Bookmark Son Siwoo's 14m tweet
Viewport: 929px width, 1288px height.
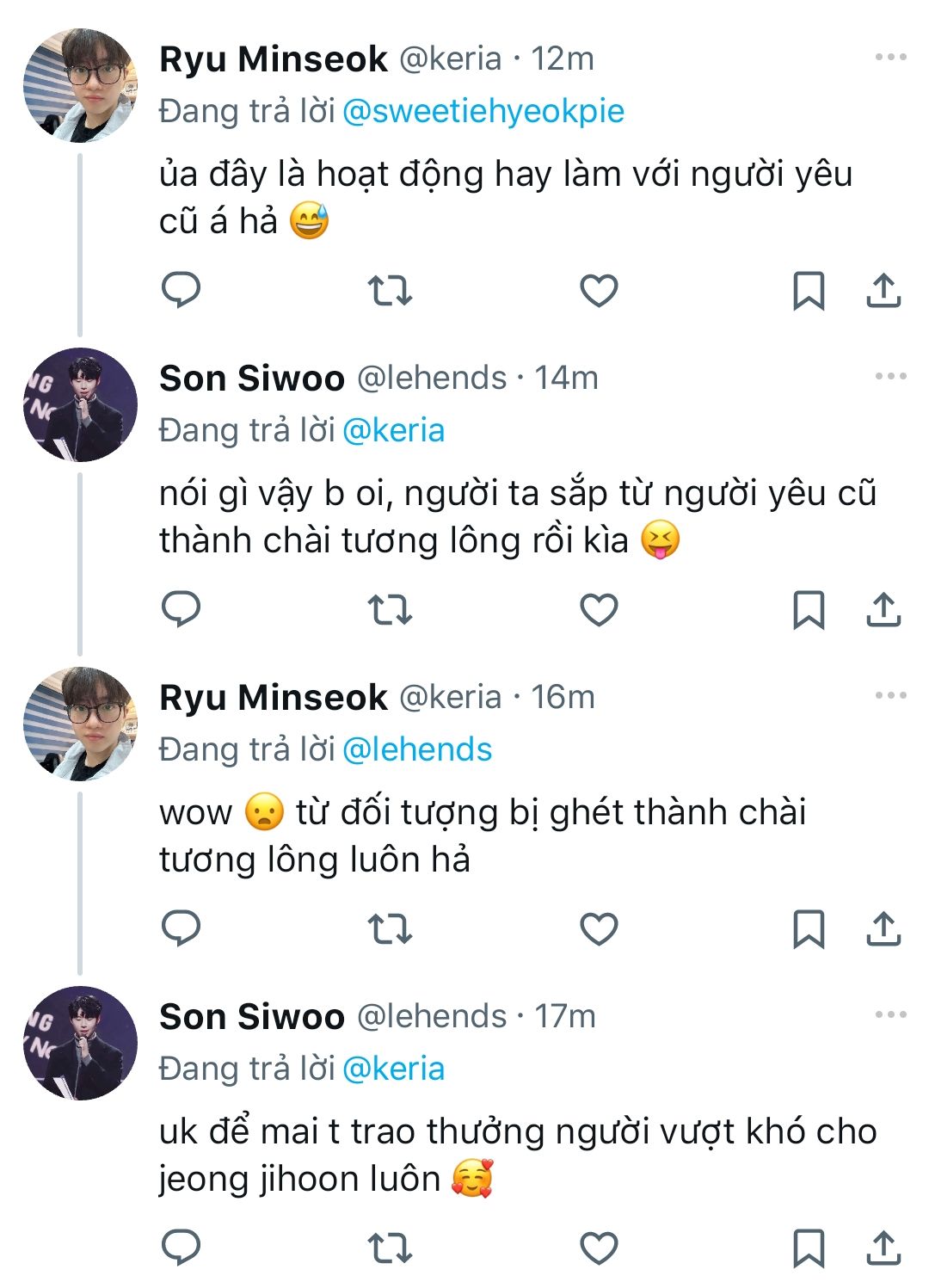click(x=808, y=610)
